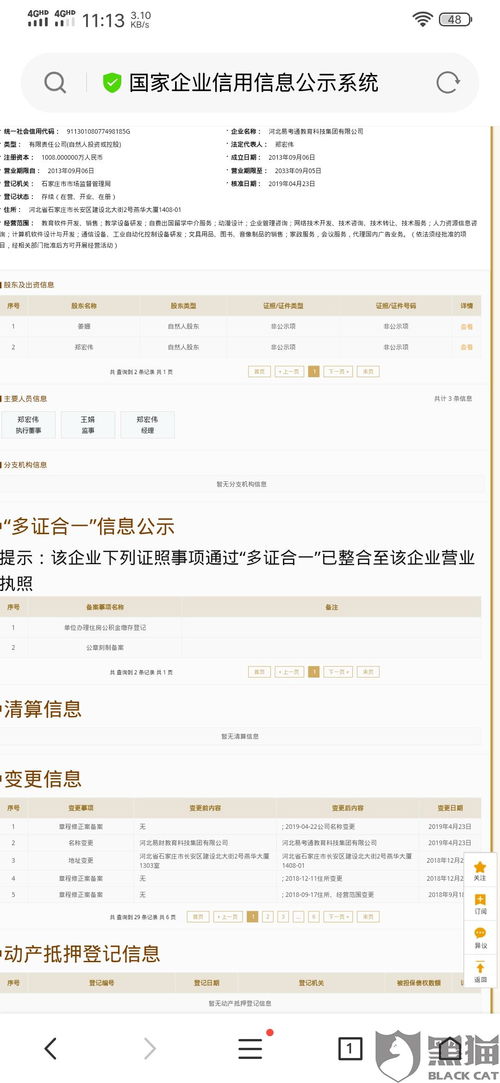The image size is (500, 1083).
Task: Click 上一页 in 多证合一 table pagination
Action: click(x=289, y=671)
